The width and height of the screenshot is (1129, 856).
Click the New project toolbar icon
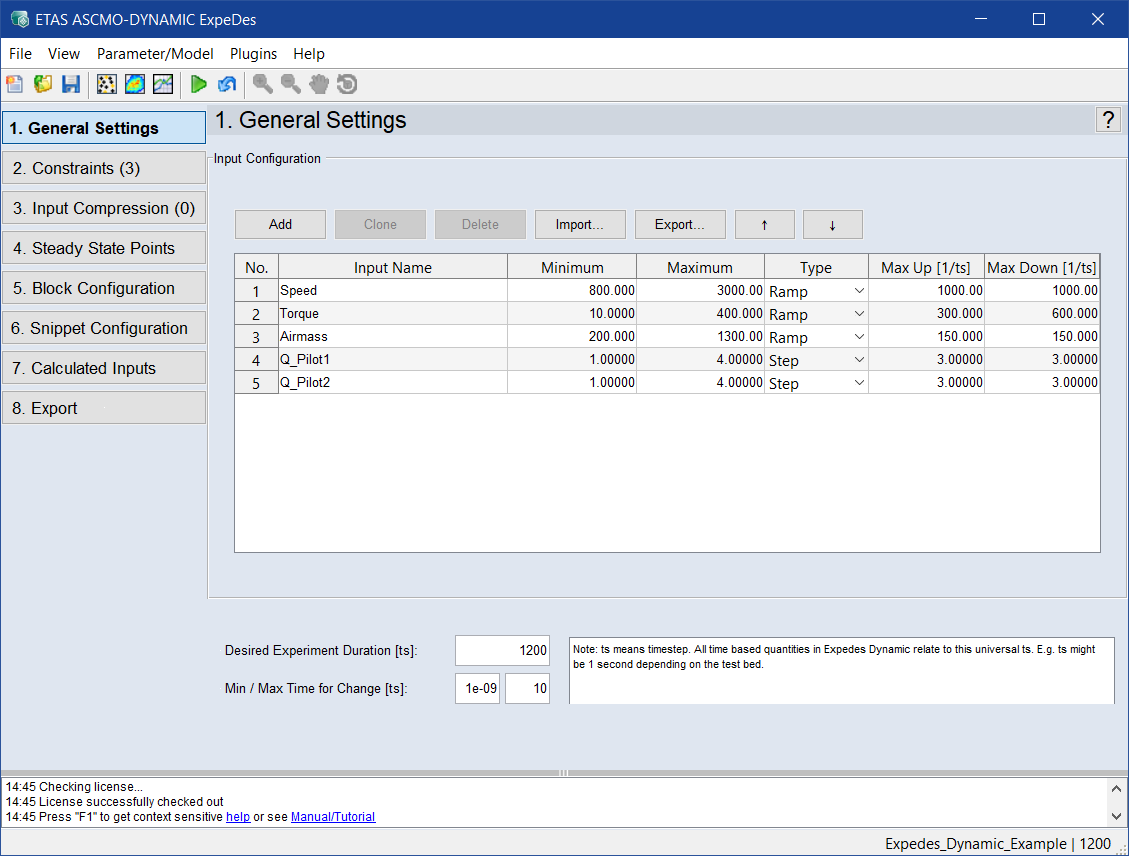pyautogui.click(x=15, y=85)
